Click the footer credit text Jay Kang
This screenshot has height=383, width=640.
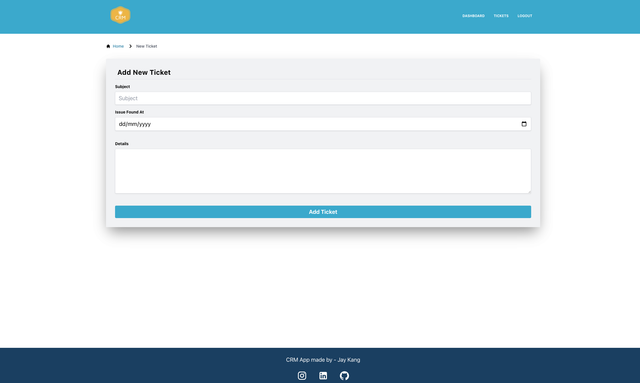tap(349, 360)
